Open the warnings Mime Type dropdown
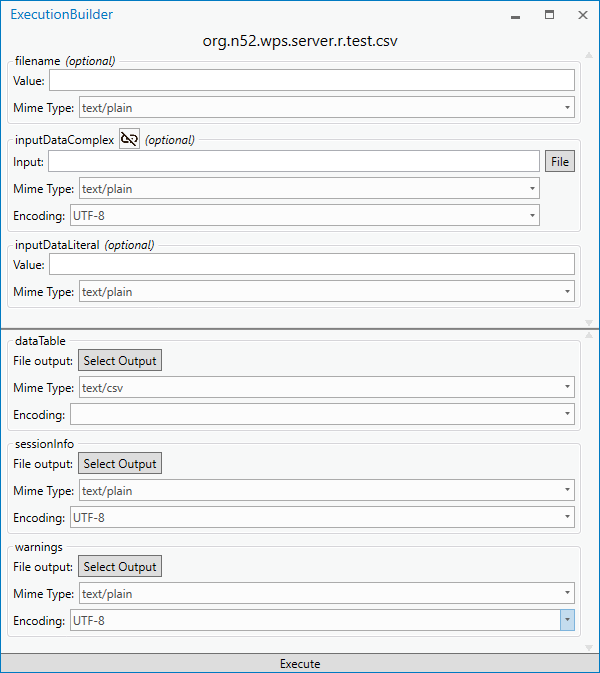The width and height of the screenshot is (600, 673). pos(327,593)
